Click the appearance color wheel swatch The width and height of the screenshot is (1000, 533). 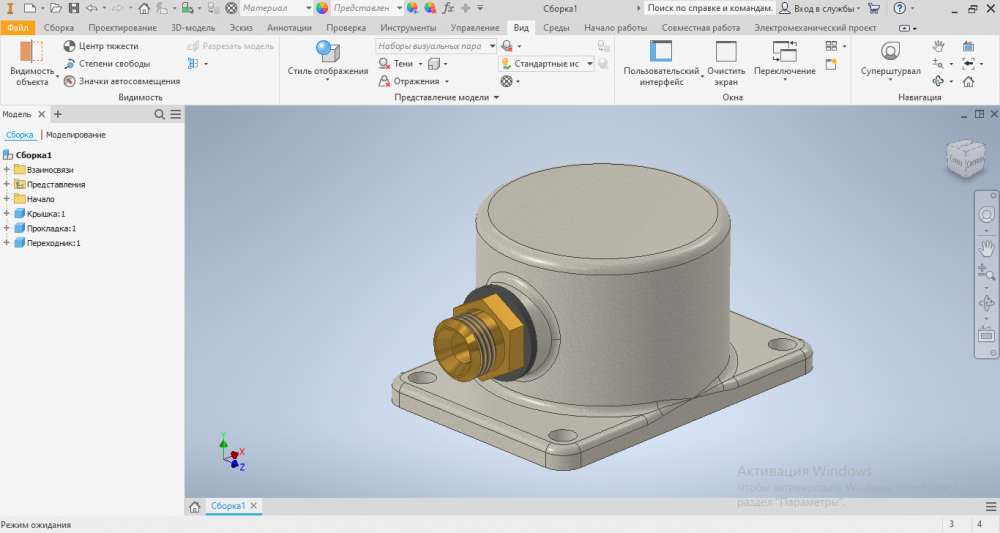coord(322,8)
